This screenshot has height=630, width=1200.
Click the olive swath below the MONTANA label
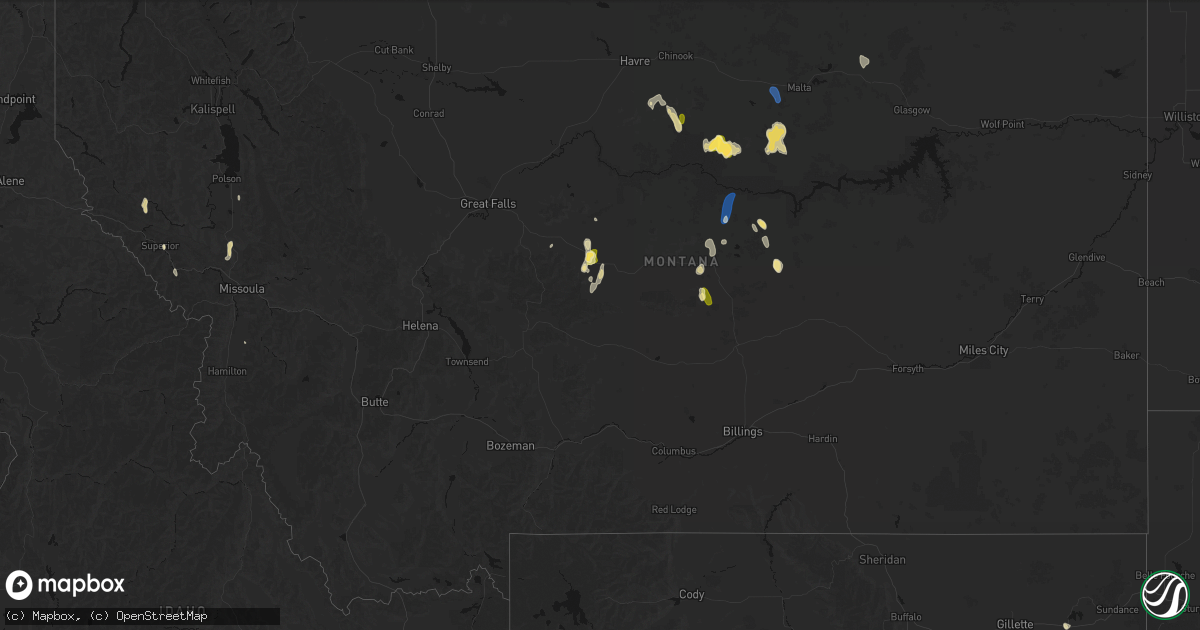pos(706,296)
